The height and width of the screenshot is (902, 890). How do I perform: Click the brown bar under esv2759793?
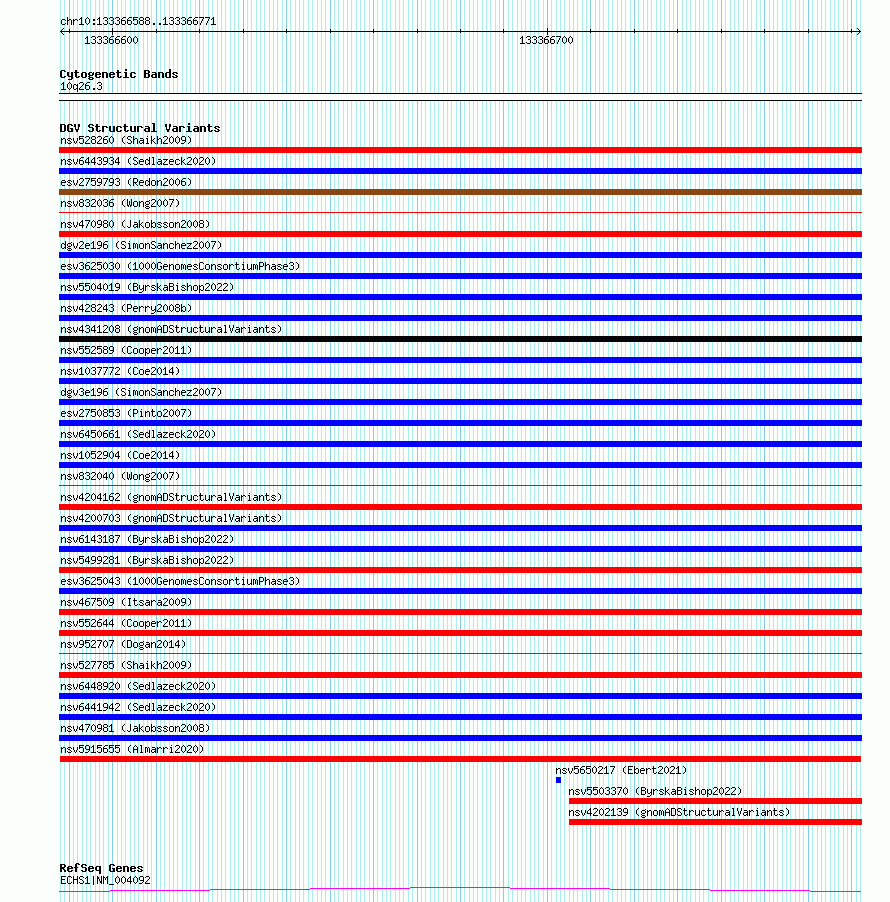click(x=460, y=192)
